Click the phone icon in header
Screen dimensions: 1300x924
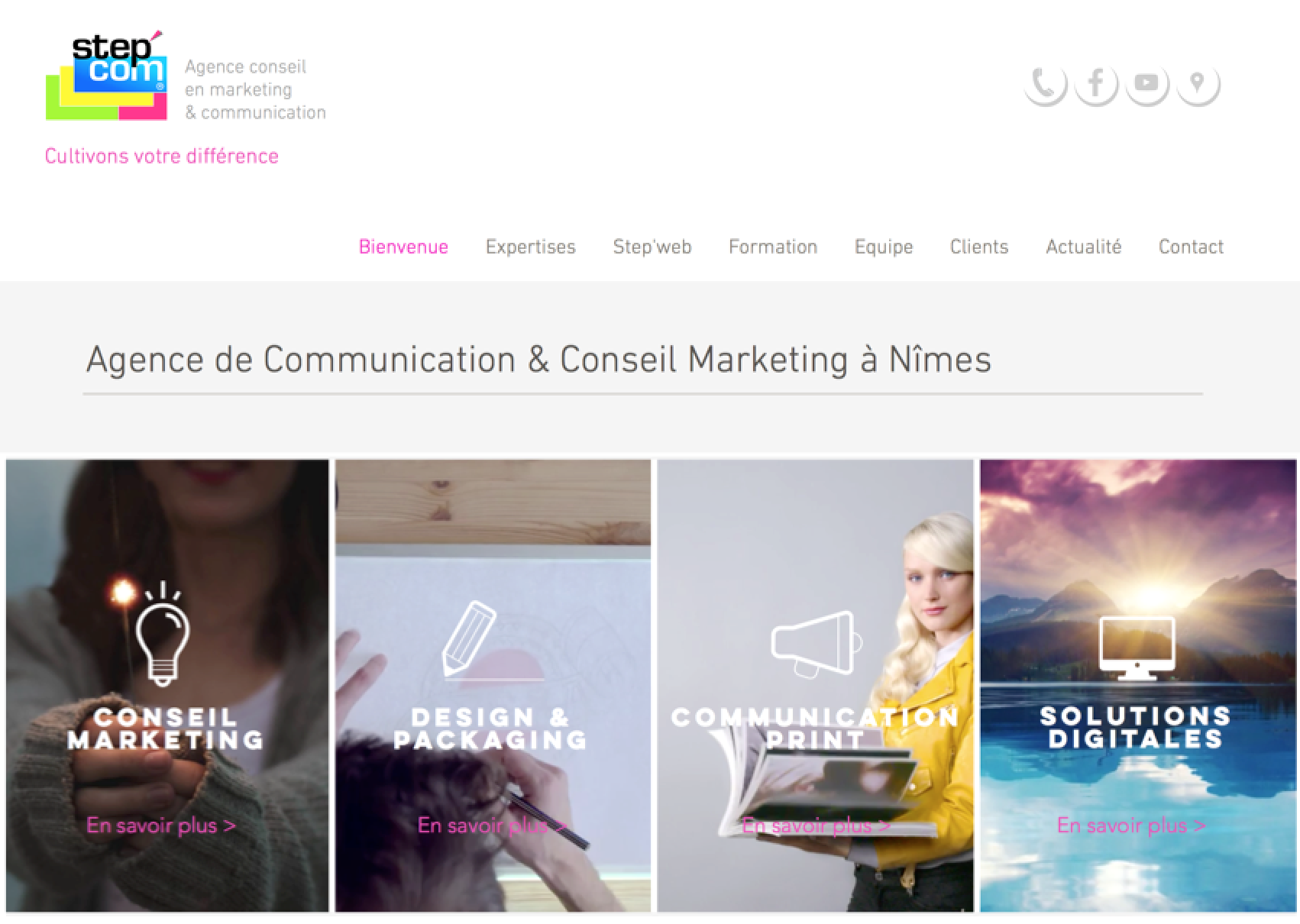coord(1045,82)
